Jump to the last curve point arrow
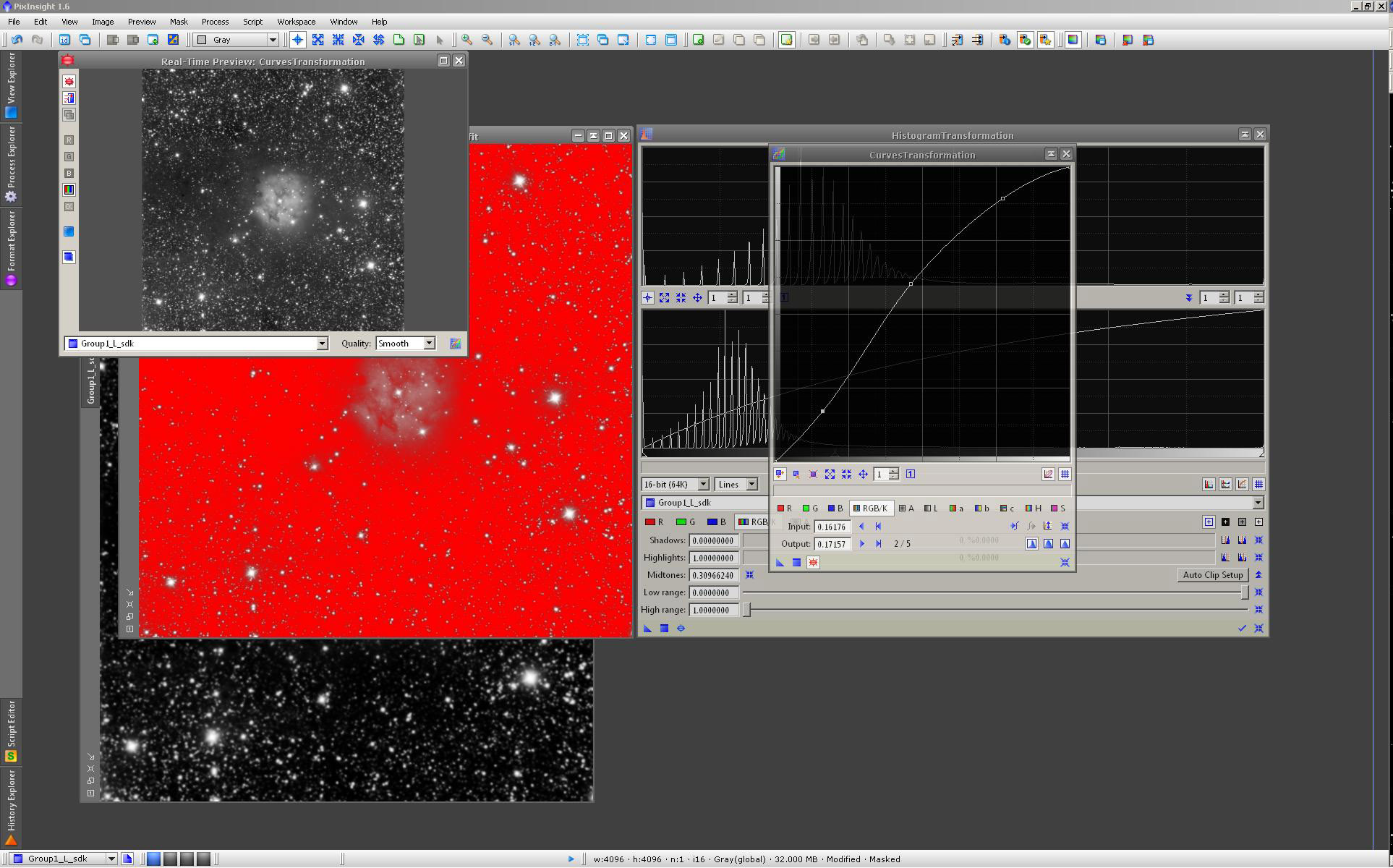This screenshot has height=868, width=1393. click(x=878, y=544)
